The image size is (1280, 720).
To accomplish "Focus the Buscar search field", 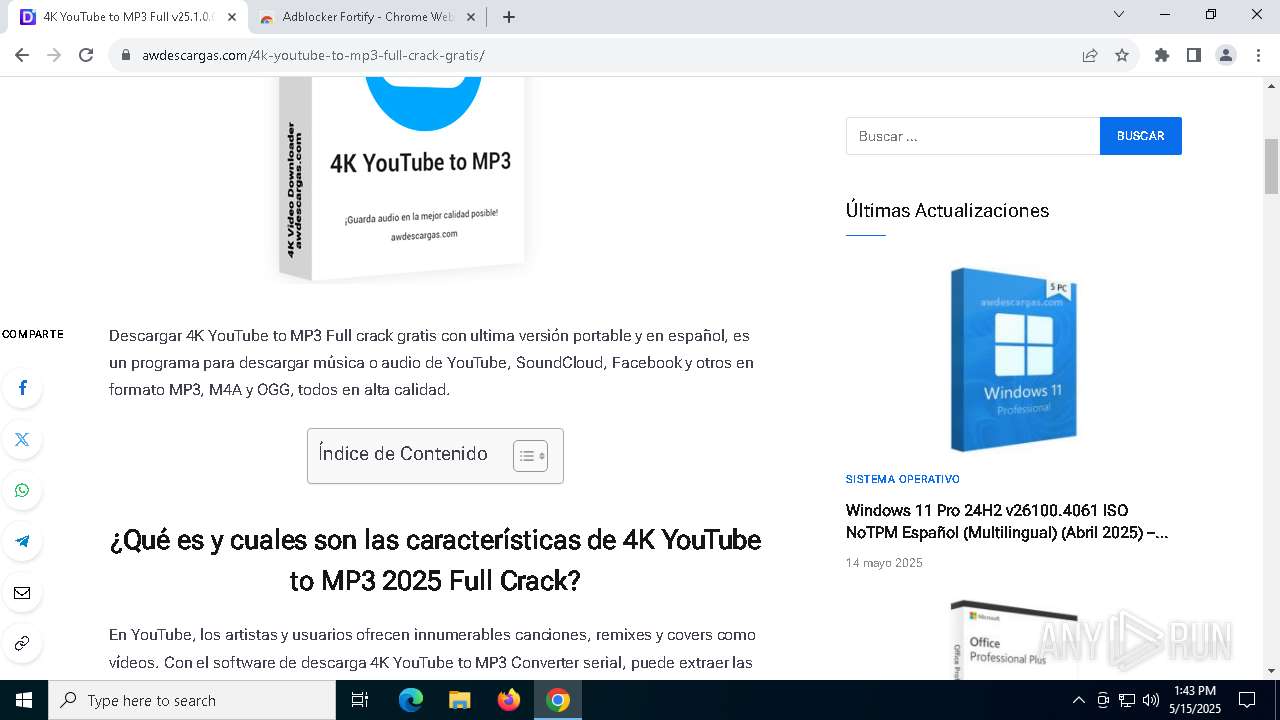I will 973,136.
